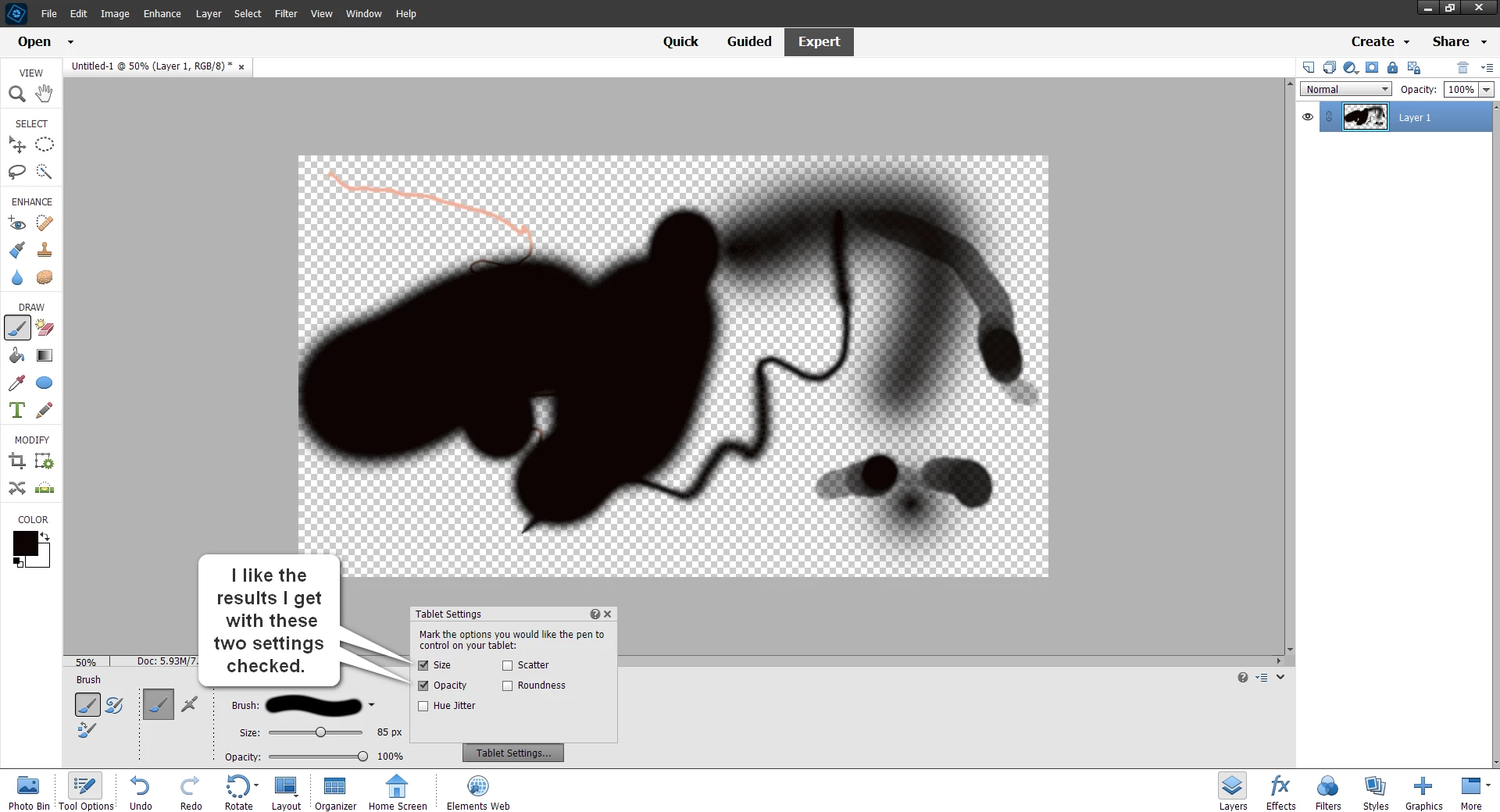Select the Lasso tool
The width and height of the screenshot is (1500, 812).
[17, 172]
